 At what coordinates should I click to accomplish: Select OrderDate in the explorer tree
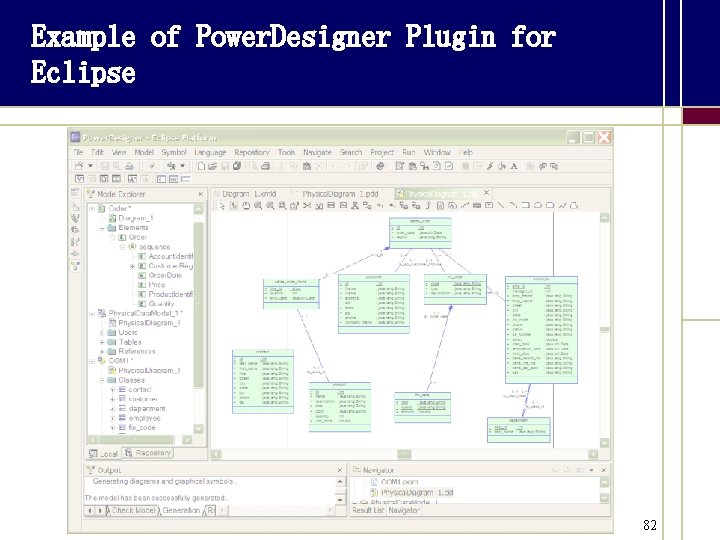165,275
